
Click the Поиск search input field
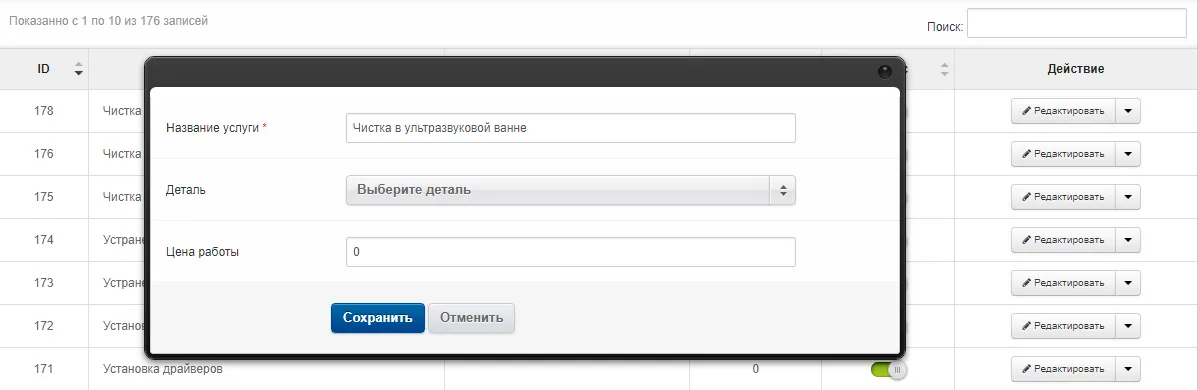(x=1077, y=23)
